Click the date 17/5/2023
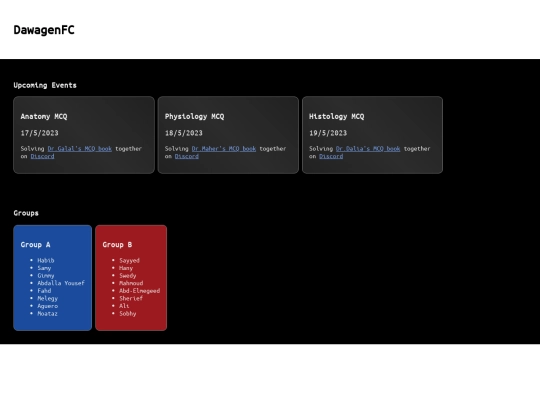Viewport: 540px width, 405px height. (39, 133)
